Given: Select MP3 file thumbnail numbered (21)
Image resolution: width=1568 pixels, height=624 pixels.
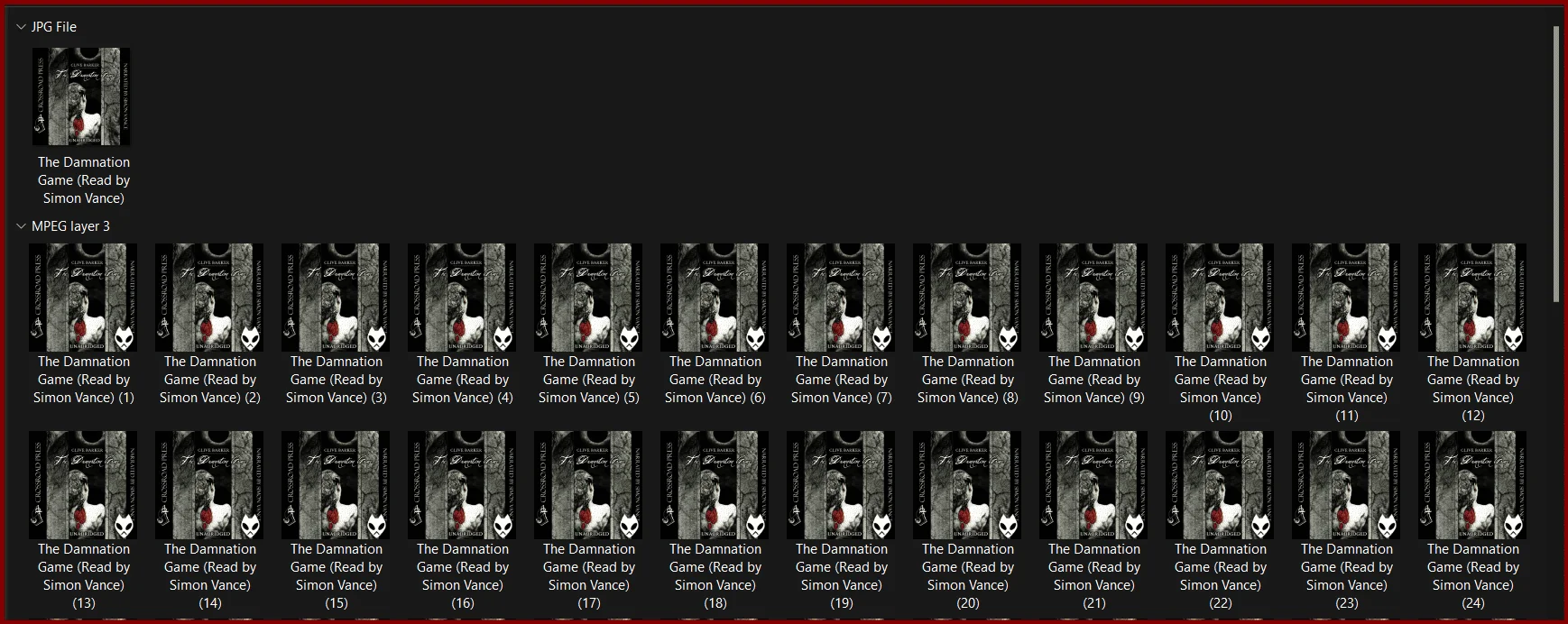Looking at the screenshot, I should pyautogui.click(x=1093, y=485).
